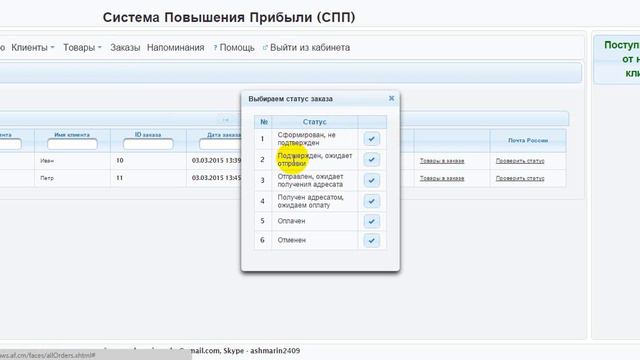
Task: Open Напоминания menu item
Action: pos(176,47)
